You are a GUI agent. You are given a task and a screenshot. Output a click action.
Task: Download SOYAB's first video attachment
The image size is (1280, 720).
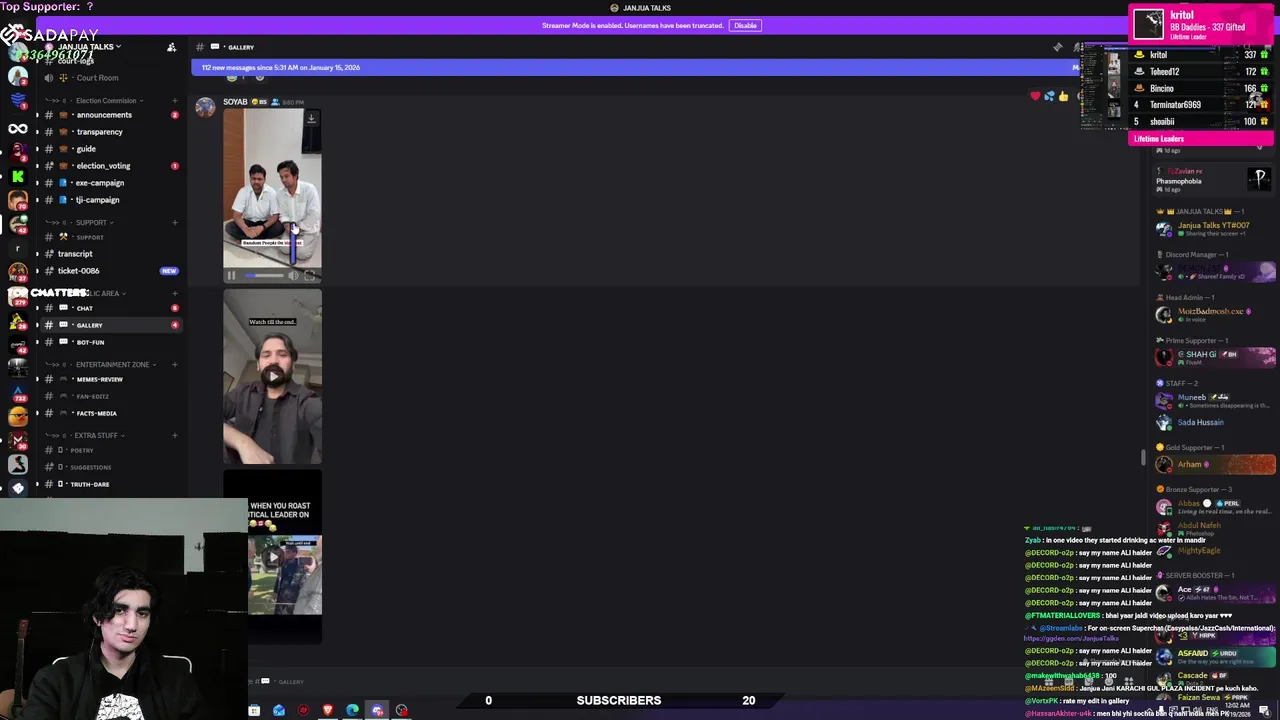click(x=311, y=118)
